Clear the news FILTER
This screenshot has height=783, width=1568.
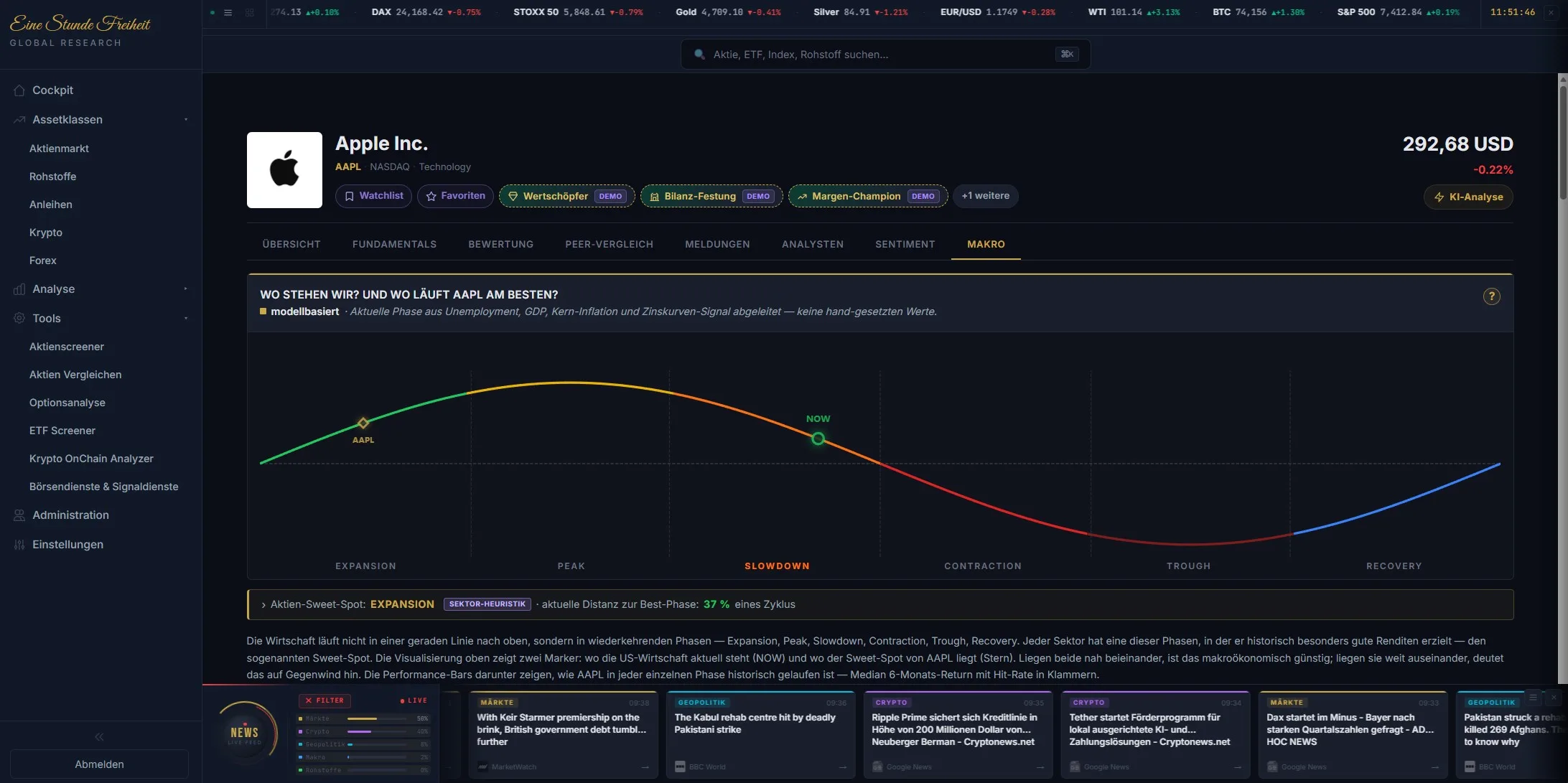point(325,700)
